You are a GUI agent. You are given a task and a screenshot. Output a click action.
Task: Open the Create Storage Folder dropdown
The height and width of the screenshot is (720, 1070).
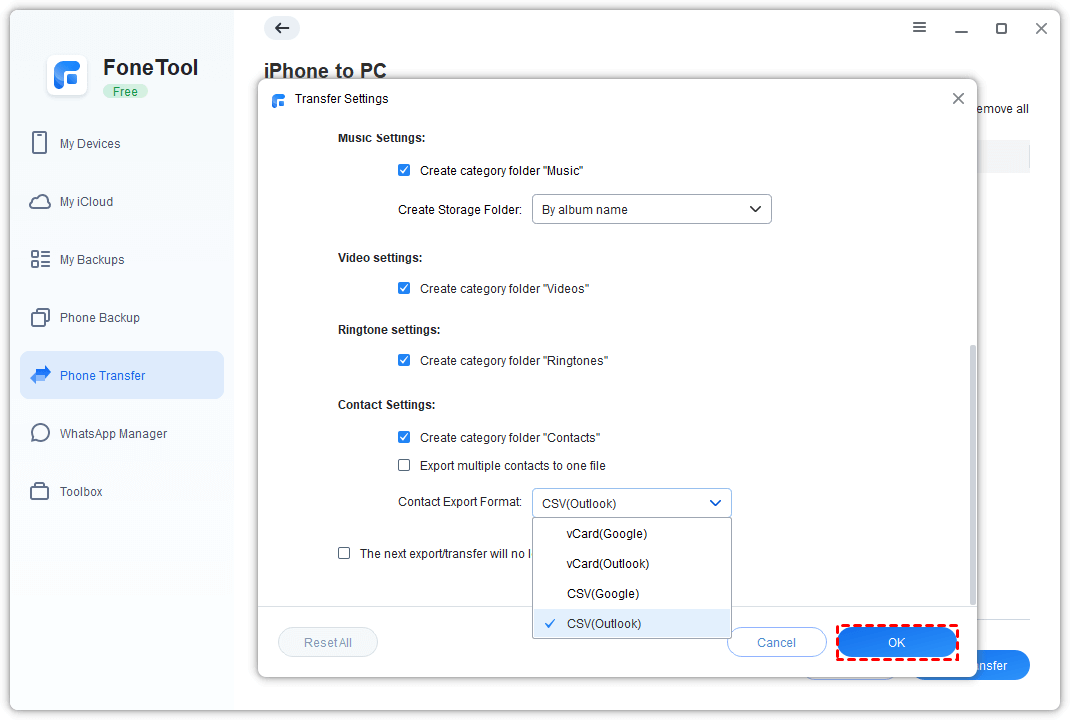coord(651,210)
